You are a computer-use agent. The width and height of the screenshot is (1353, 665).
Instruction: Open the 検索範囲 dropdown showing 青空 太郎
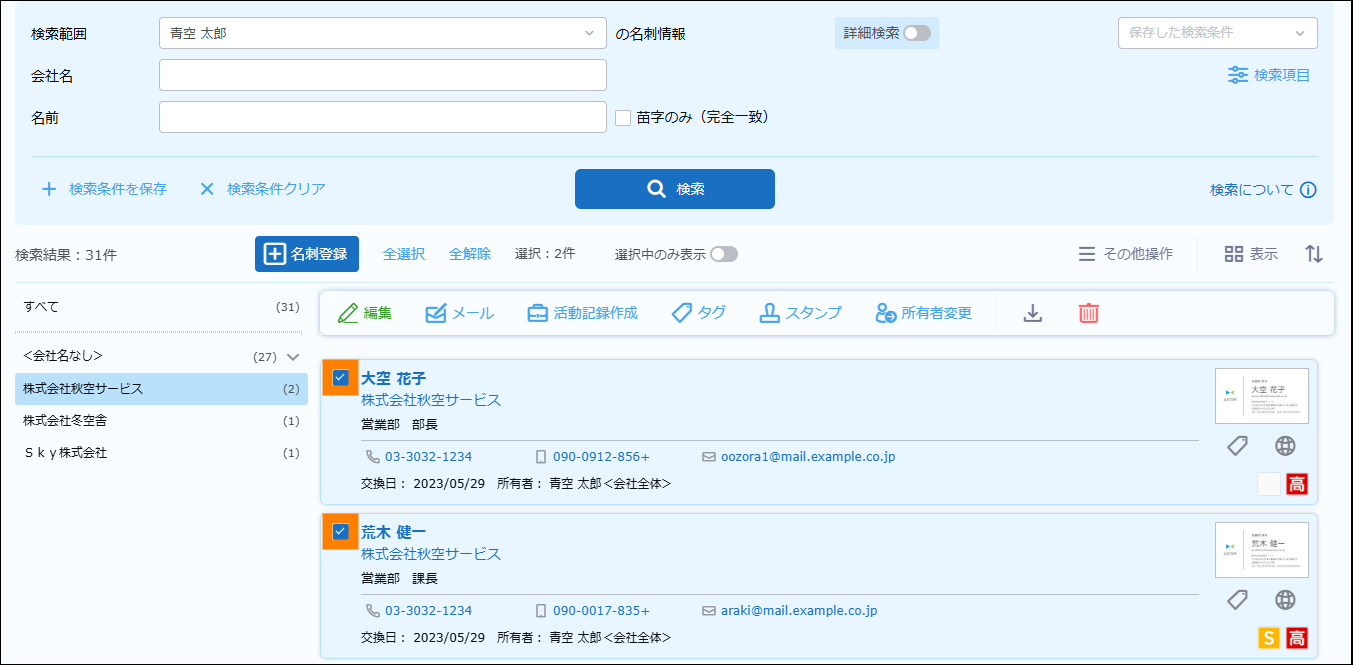tap(382, 33)
